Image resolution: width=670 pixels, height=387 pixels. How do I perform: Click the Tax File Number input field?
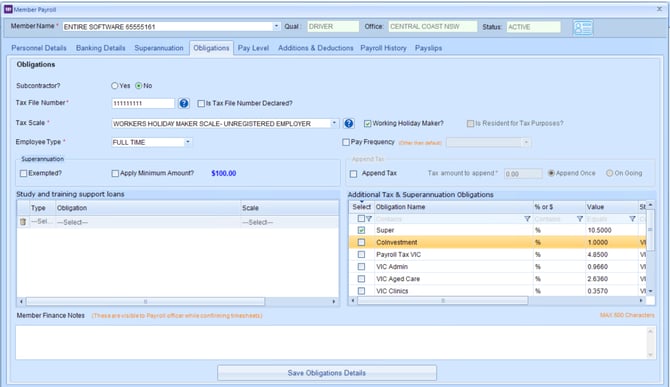[143, 103]
